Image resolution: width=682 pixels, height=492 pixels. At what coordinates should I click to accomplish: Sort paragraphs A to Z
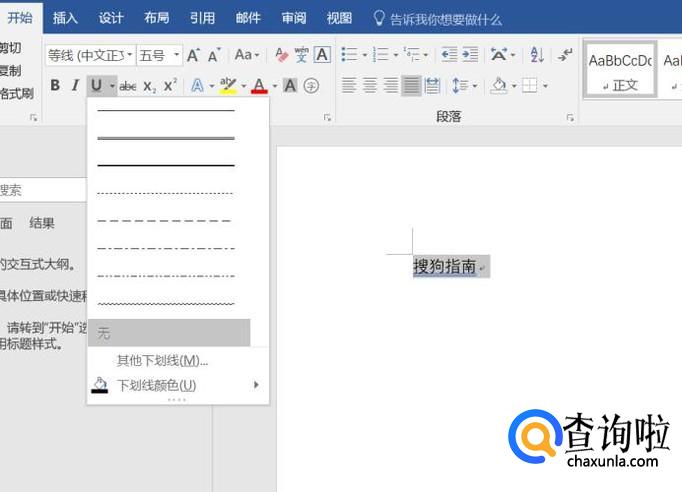click(x=537, y=55)
